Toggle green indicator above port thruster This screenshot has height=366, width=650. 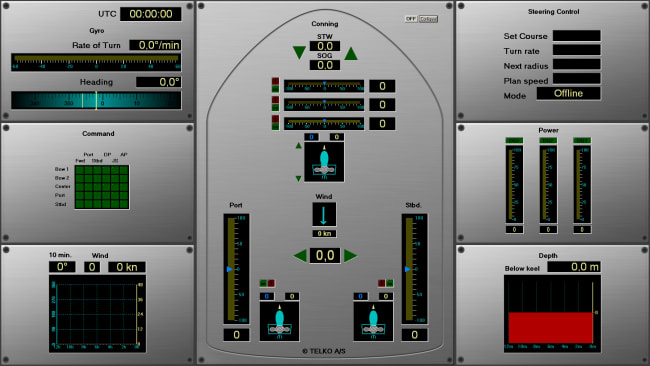tap(263, 283)
